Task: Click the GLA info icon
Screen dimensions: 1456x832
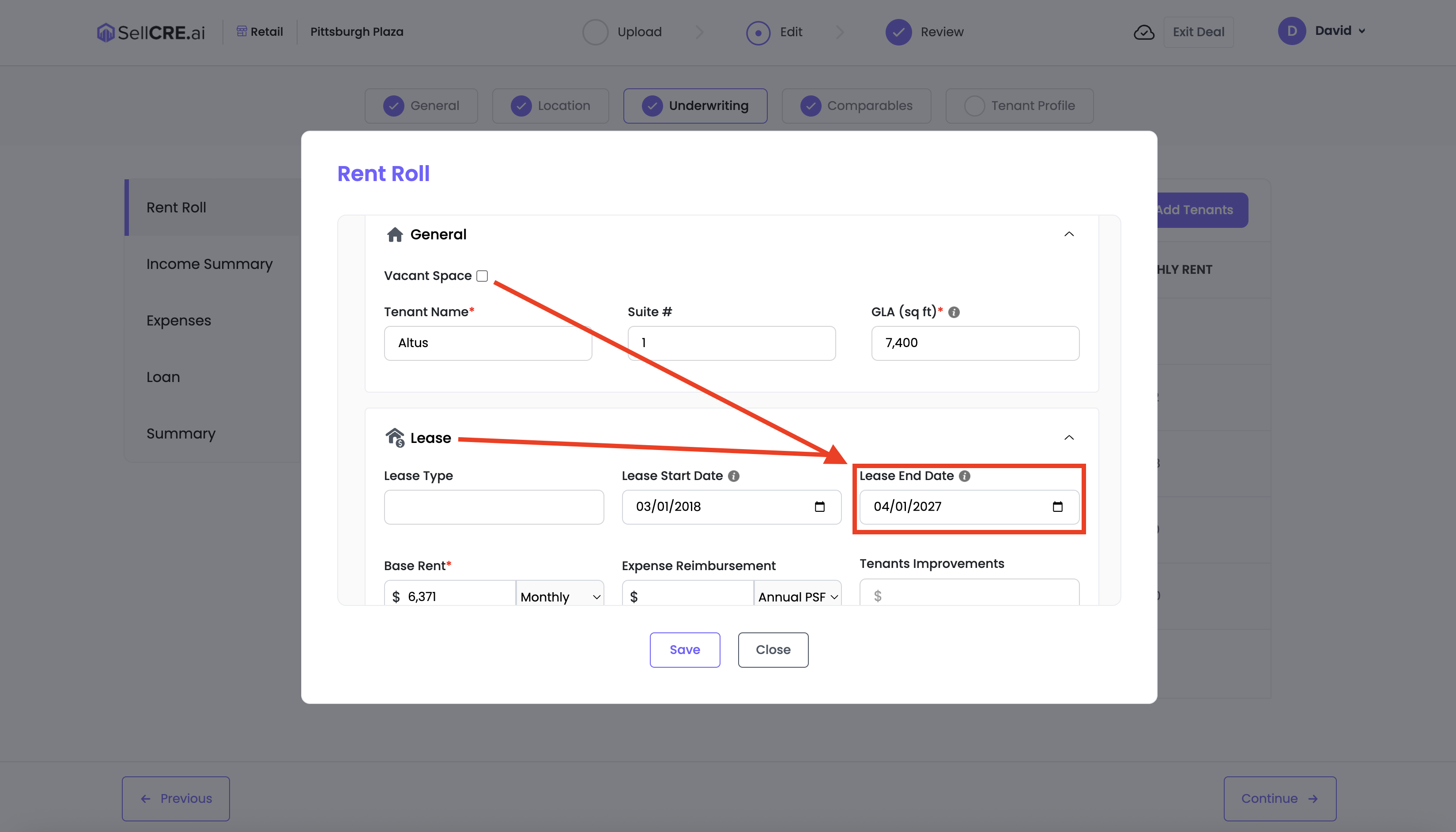Action: (954, 312)
